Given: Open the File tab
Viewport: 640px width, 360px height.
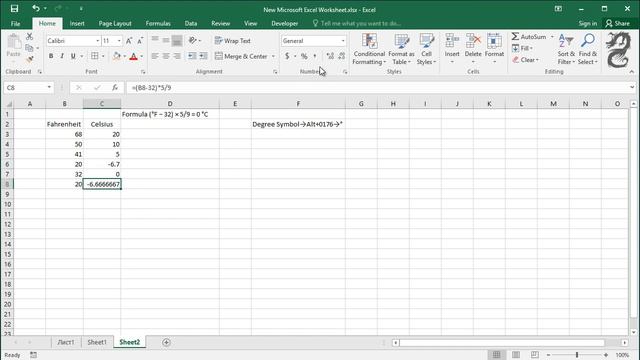Looking at the screenshot, I should (16, 23).
